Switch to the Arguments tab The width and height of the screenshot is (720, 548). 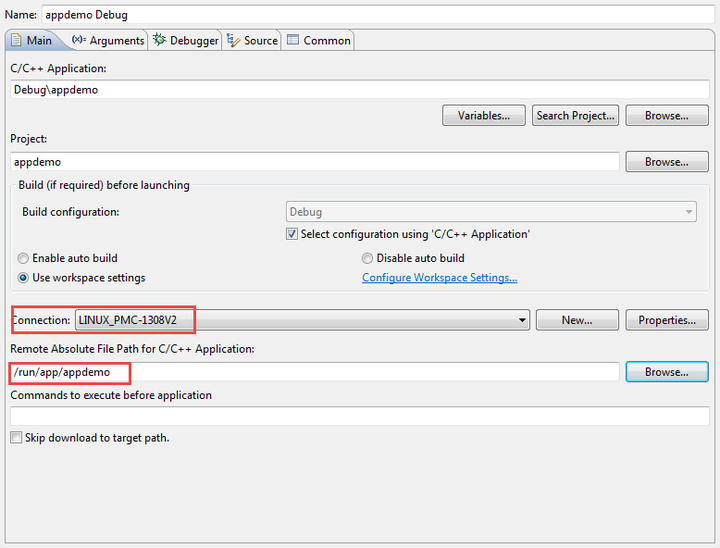coord(108,40)
